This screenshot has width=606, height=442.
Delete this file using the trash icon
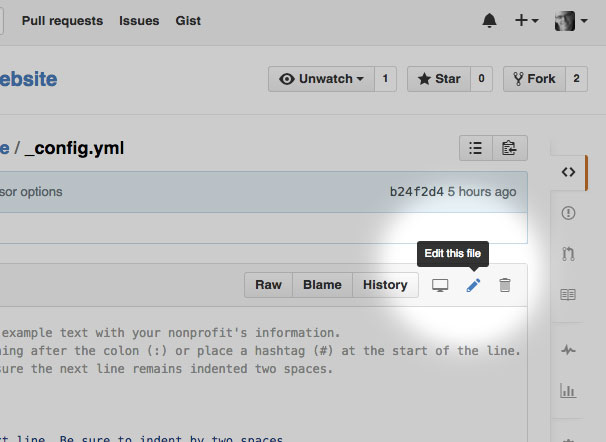pyautogui.click(x=505, y=285)
